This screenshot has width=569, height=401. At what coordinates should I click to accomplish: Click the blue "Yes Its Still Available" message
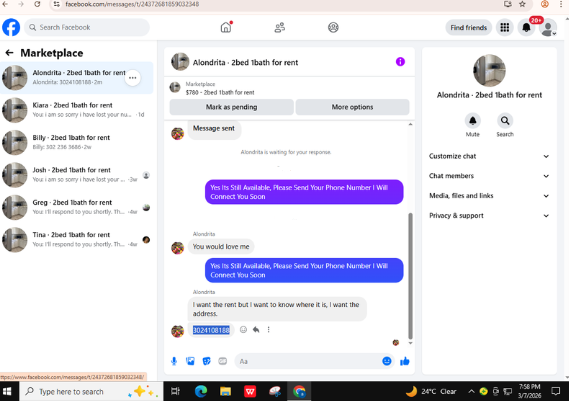[x=304, y=270]
